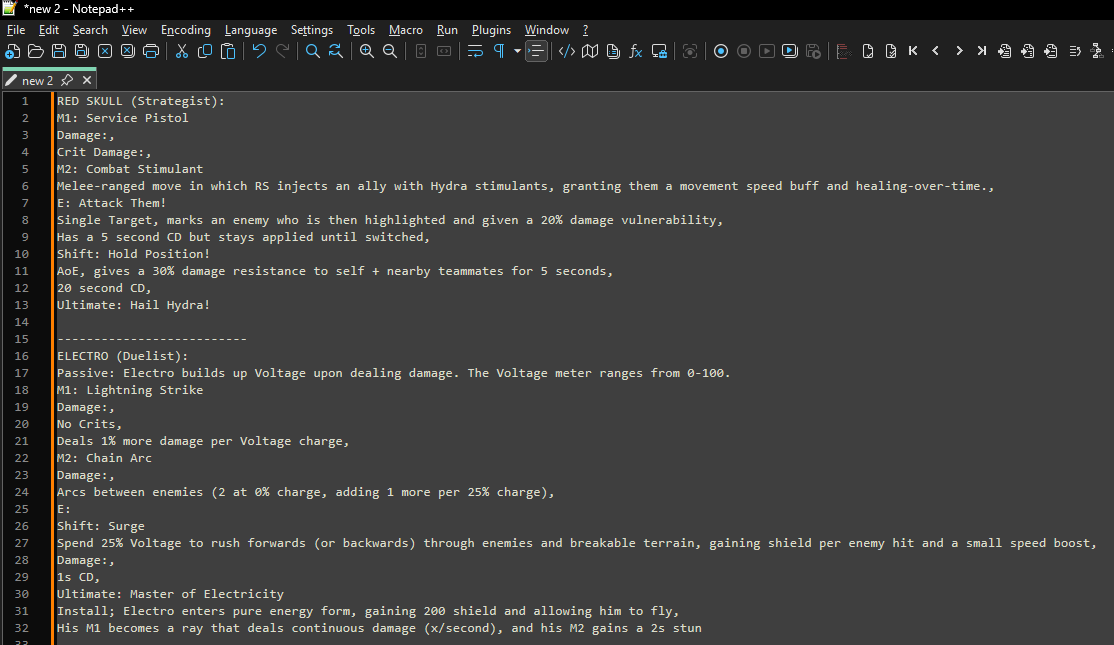Open the Run menu
1114x645 pixels.
pyautogui.click(x=447, y=30)
